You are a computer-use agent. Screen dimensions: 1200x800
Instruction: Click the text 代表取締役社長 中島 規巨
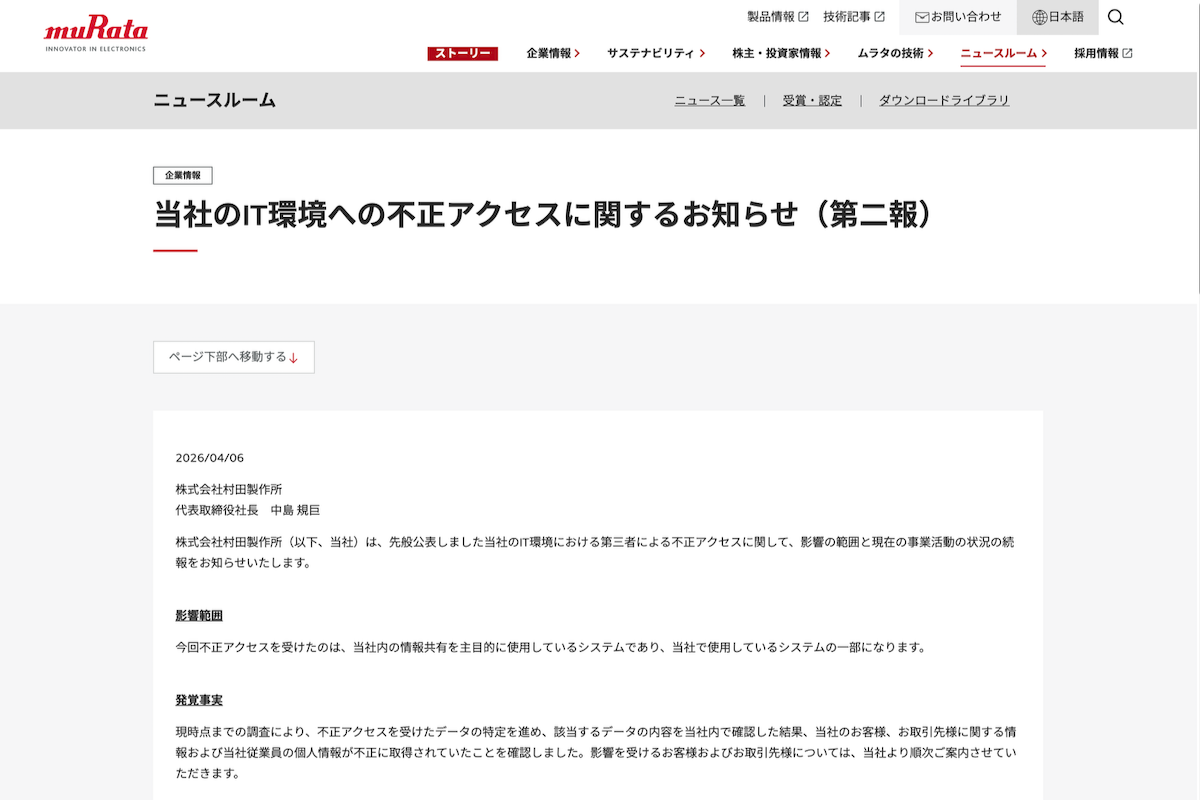247,510
